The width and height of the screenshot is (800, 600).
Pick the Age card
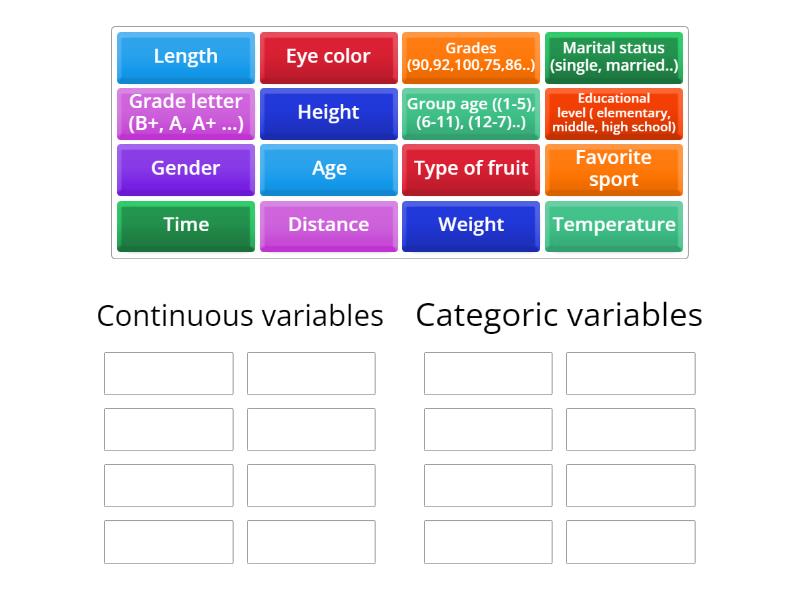tap(328, 169)
